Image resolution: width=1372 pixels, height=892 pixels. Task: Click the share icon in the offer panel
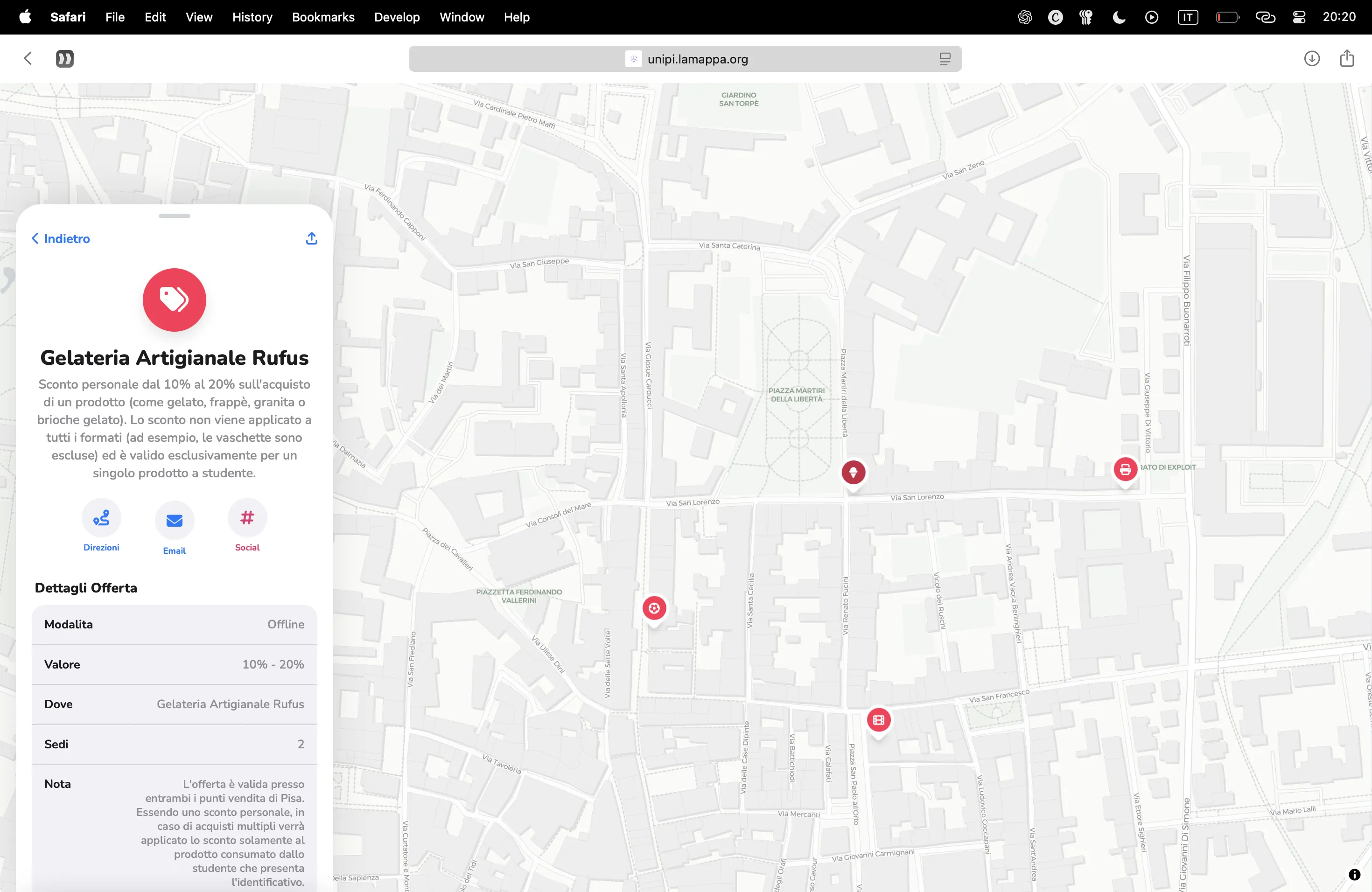point(311,238)
